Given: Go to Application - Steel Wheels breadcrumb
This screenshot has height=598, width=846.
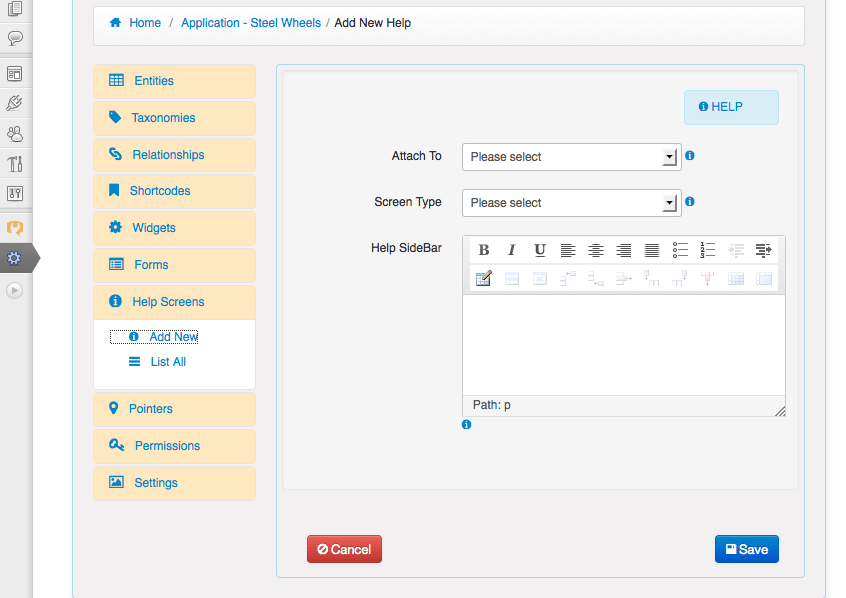Looking at the screenshot, I should point(251,23).
